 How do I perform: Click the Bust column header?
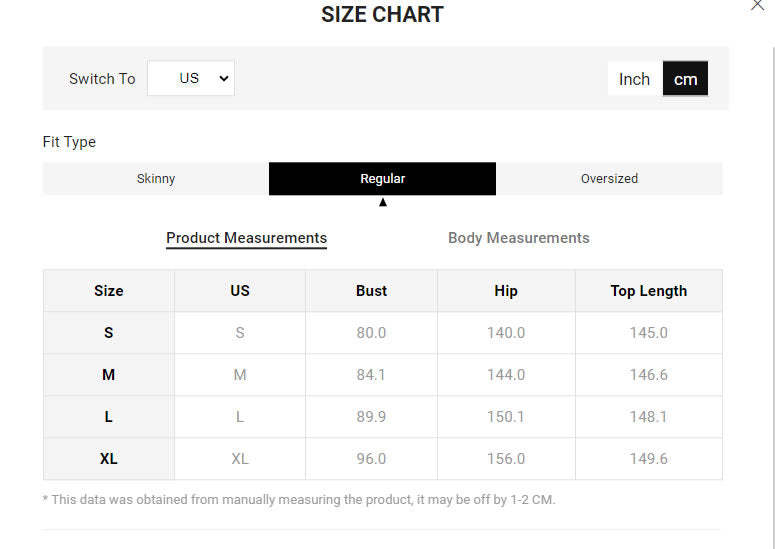(371, 291)
